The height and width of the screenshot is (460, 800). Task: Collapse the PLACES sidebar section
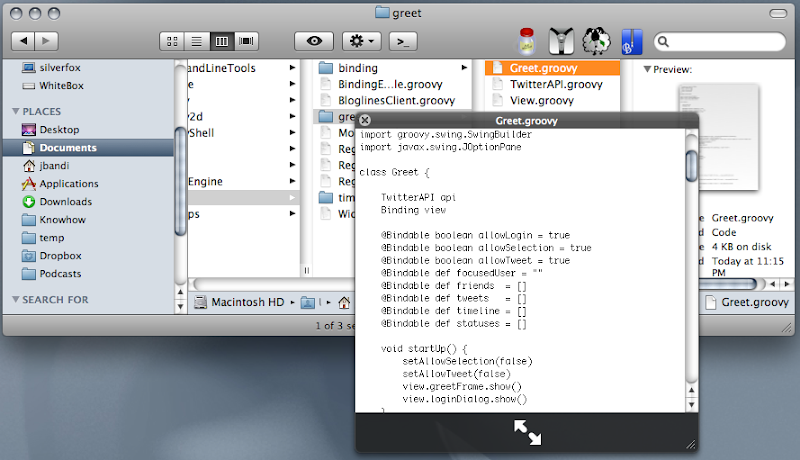click(16, 111)
